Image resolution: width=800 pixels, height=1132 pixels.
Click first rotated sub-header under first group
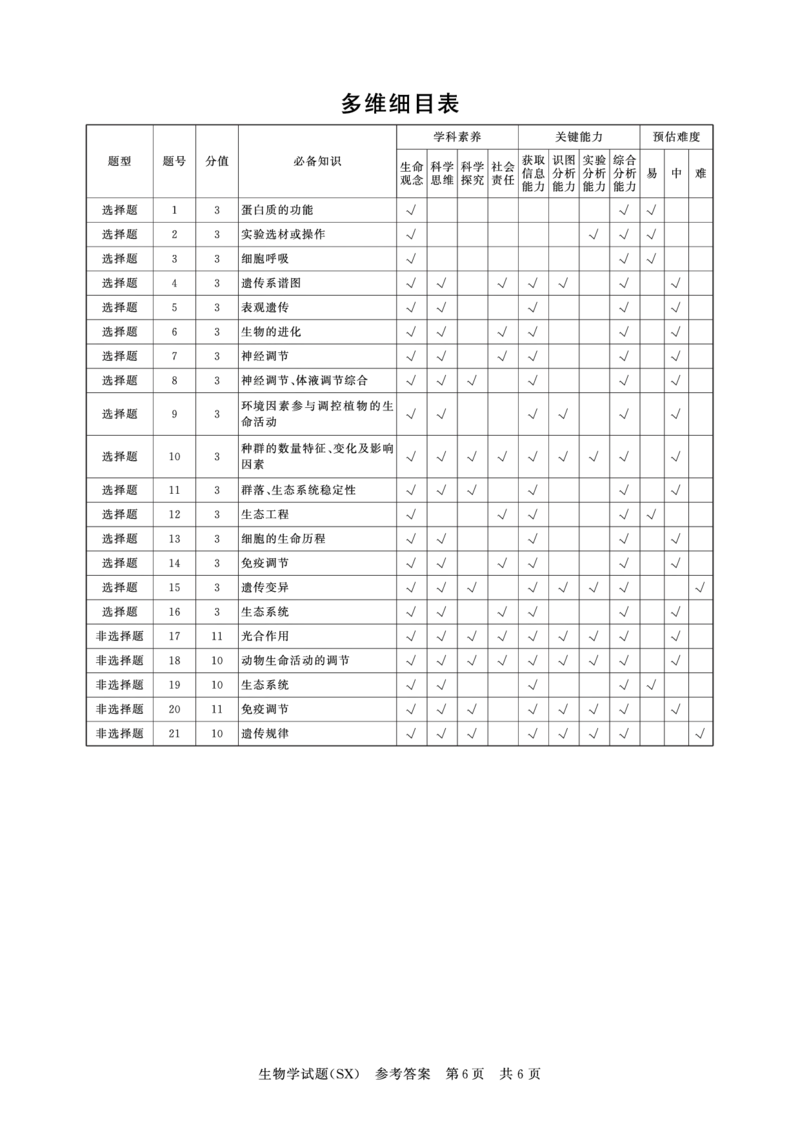pyautogui.click(x=412, y=172)
